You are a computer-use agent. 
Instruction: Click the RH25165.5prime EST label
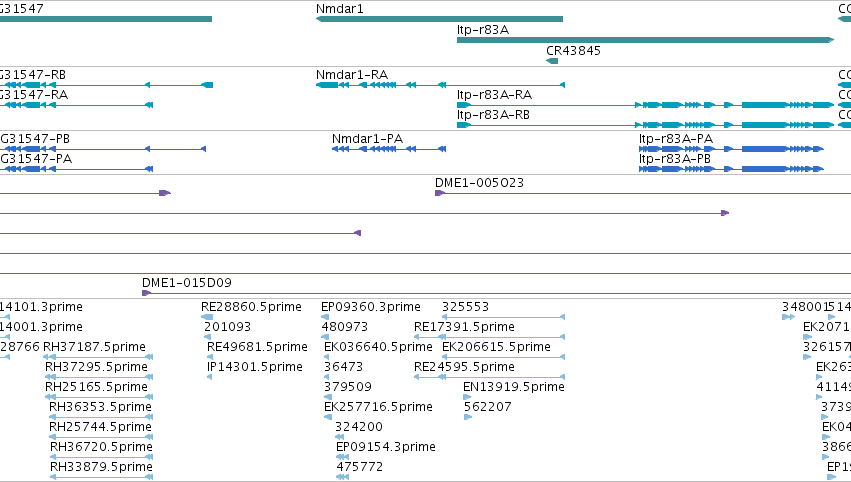pos(96,388)
